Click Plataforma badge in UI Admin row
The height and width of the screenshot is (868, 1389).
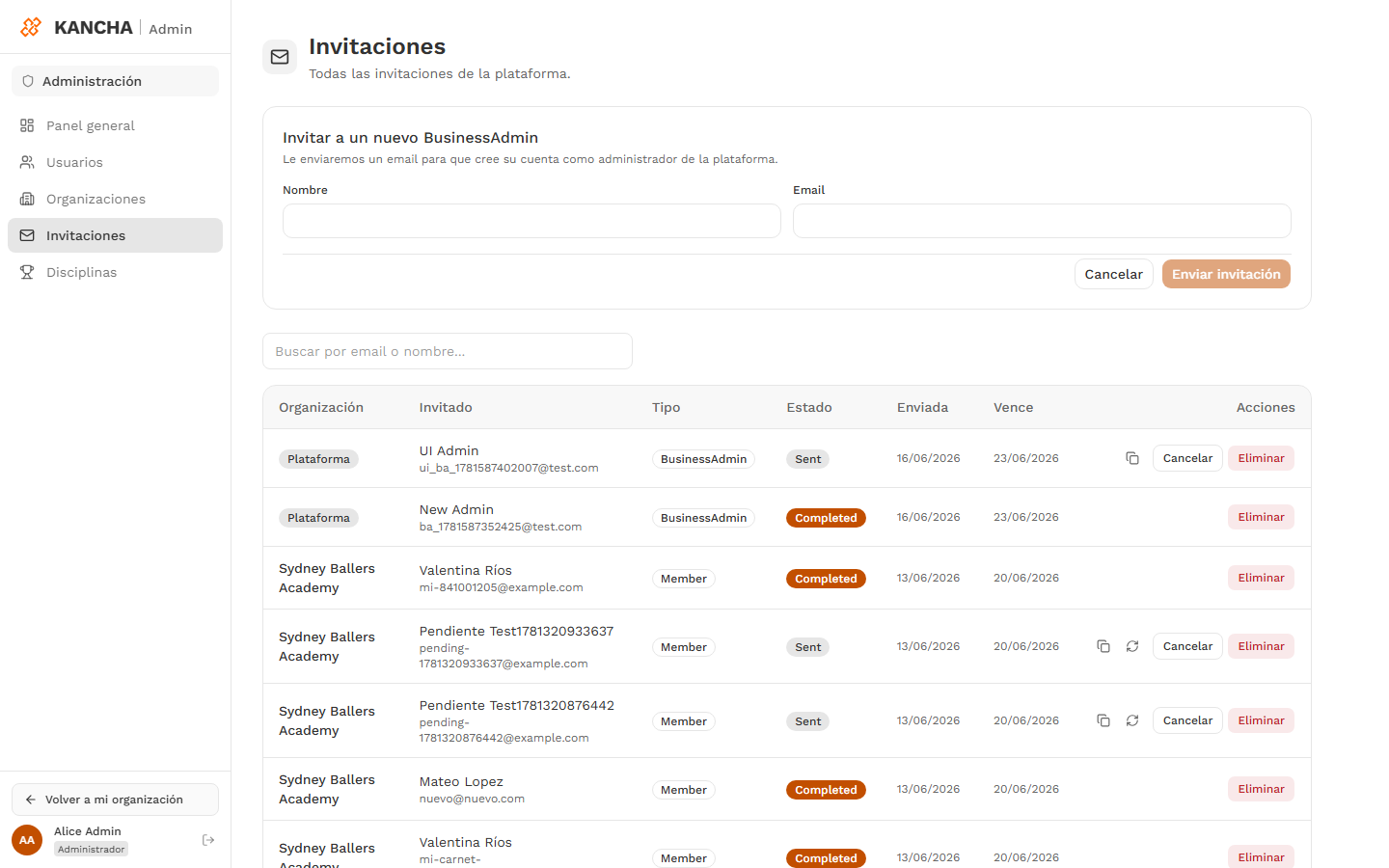pos(318,459)
